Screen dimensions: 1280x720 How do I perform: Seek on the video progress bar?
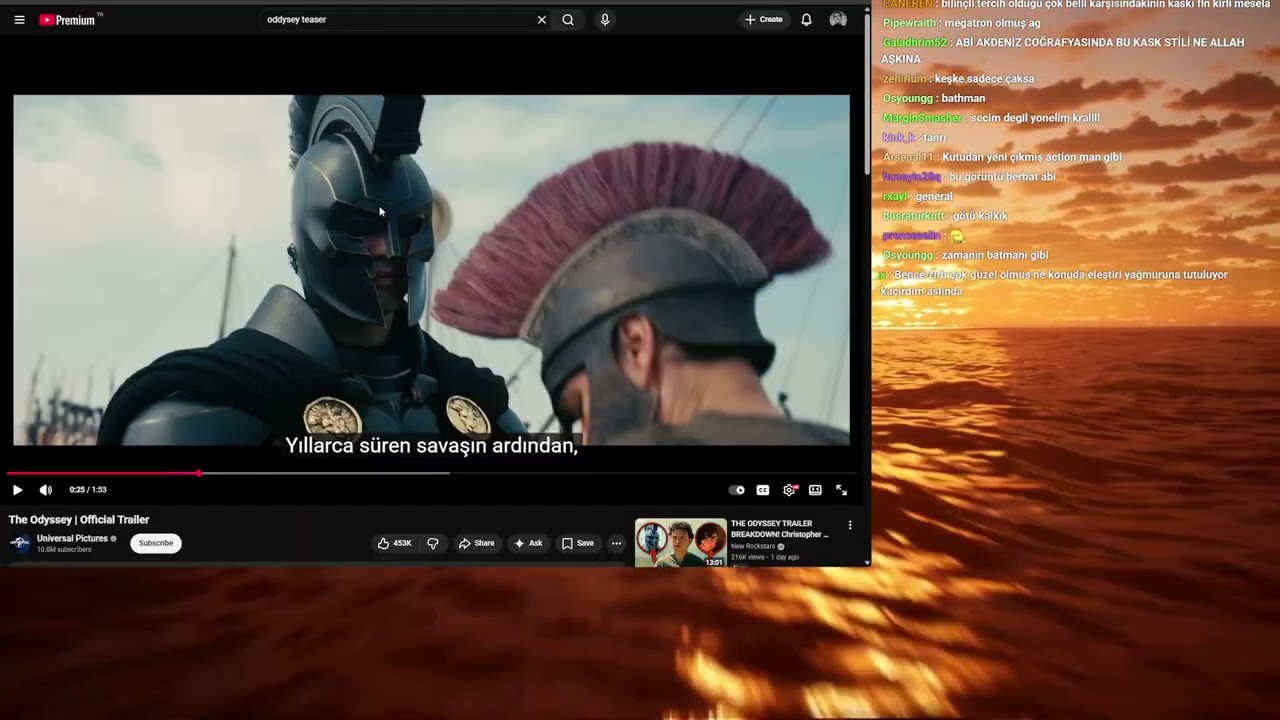click(x=430, y=473)
